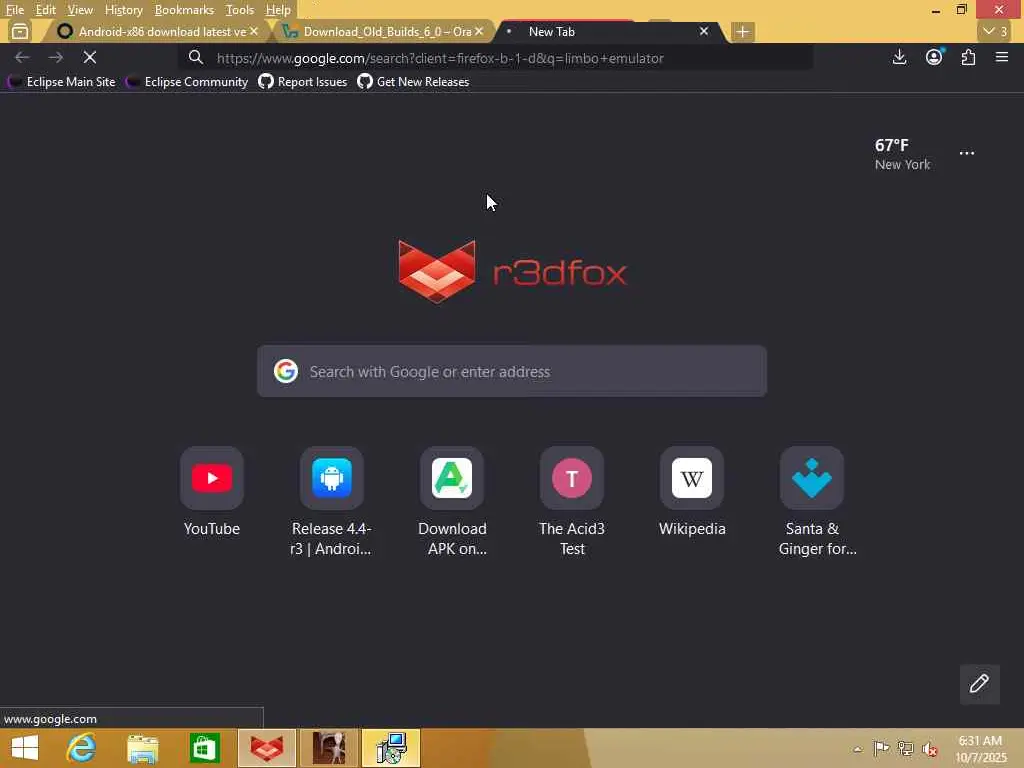
Task: Click the muted volume tray icon
Action: click(929, 749)
